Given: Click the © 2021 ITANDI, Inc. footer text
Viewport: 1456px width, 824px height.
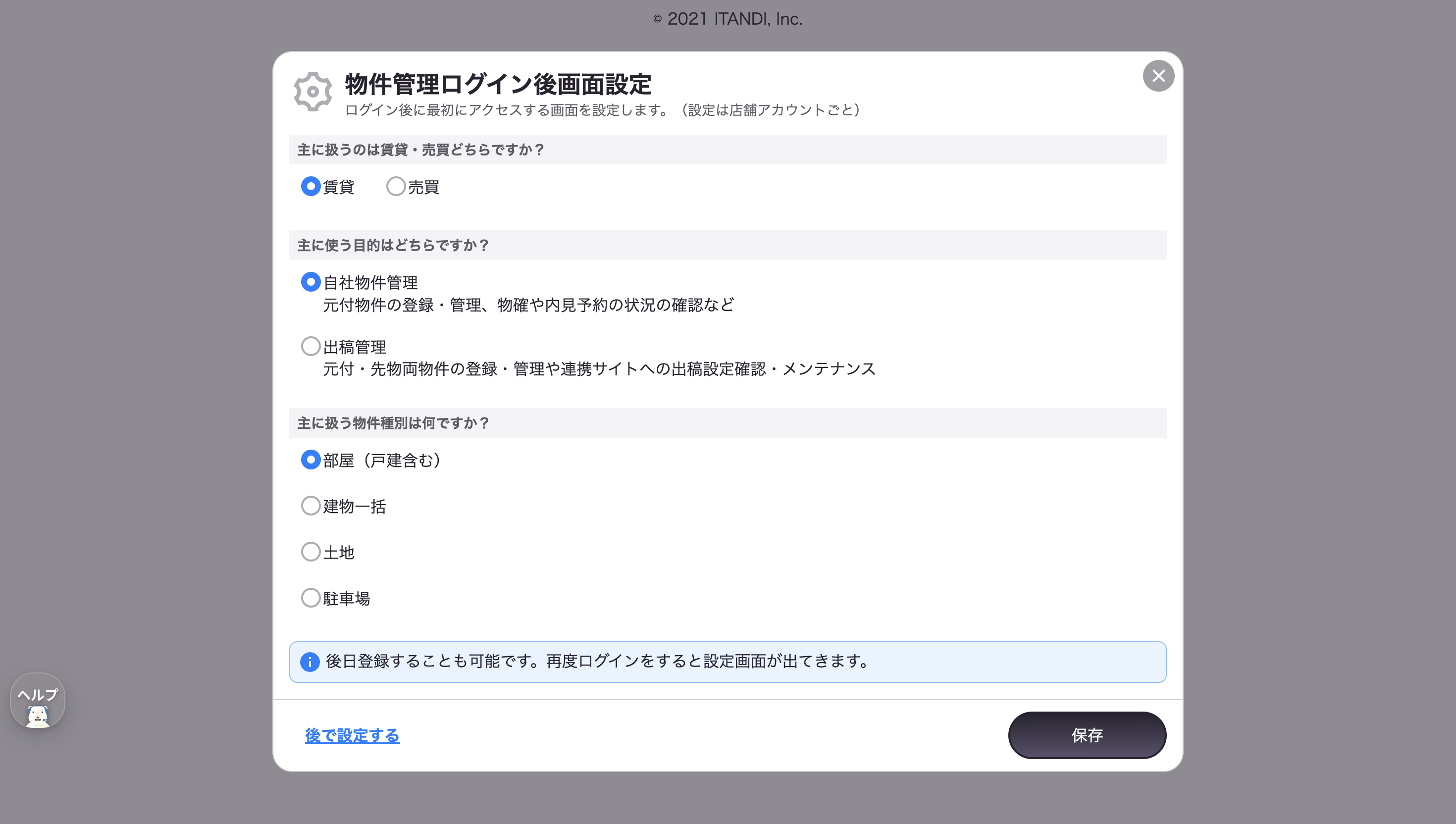Looking at the screenshot, I should coord(728,19).
